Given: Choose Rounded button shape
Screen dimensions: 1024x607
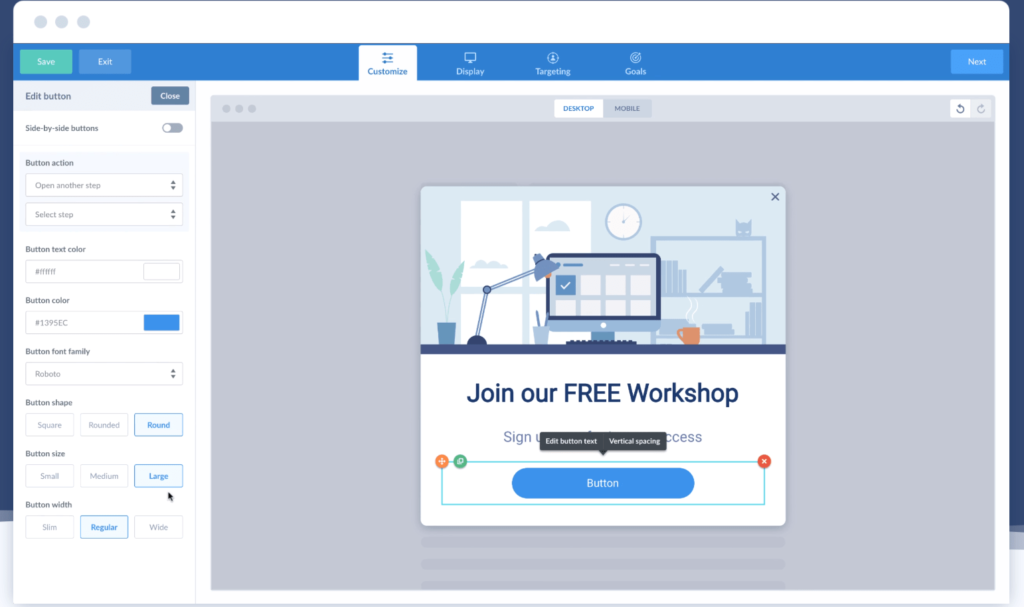Looking at the screenshot, I should pos(104,425).
